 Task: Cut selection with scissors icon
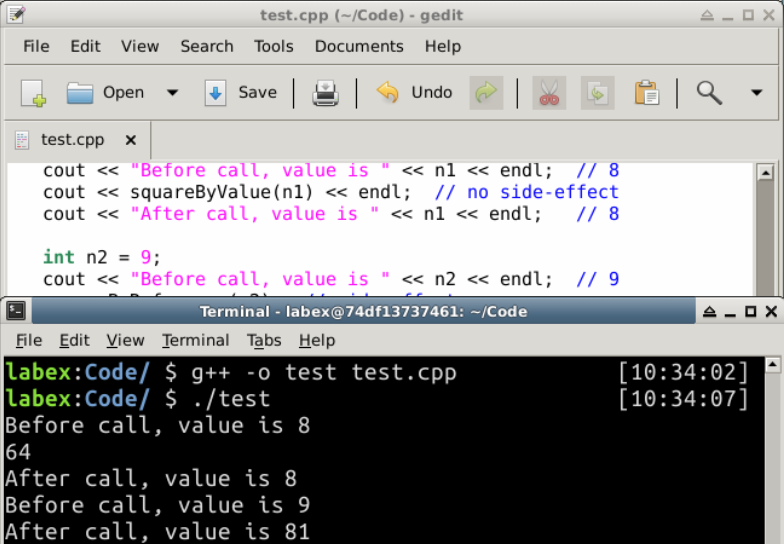click(x=549, y=93)
